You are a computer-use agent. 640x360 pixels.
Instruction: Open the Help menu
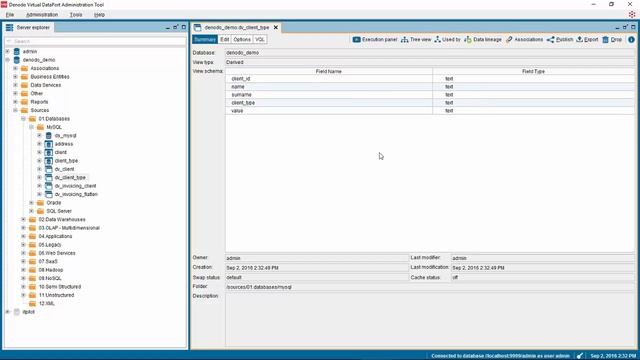pyautogui.click(x=99, y=15)
